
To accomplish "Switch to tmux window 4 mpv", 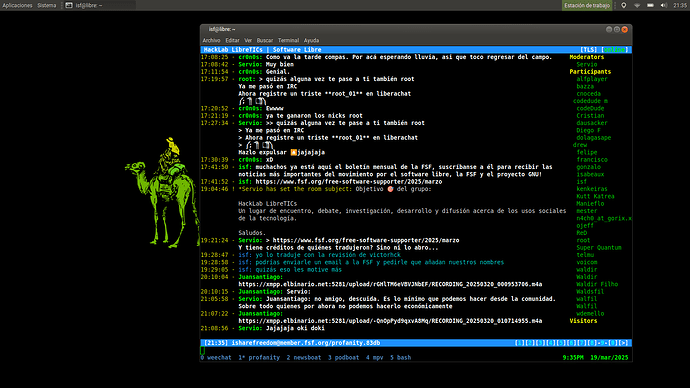I will 374,358.
